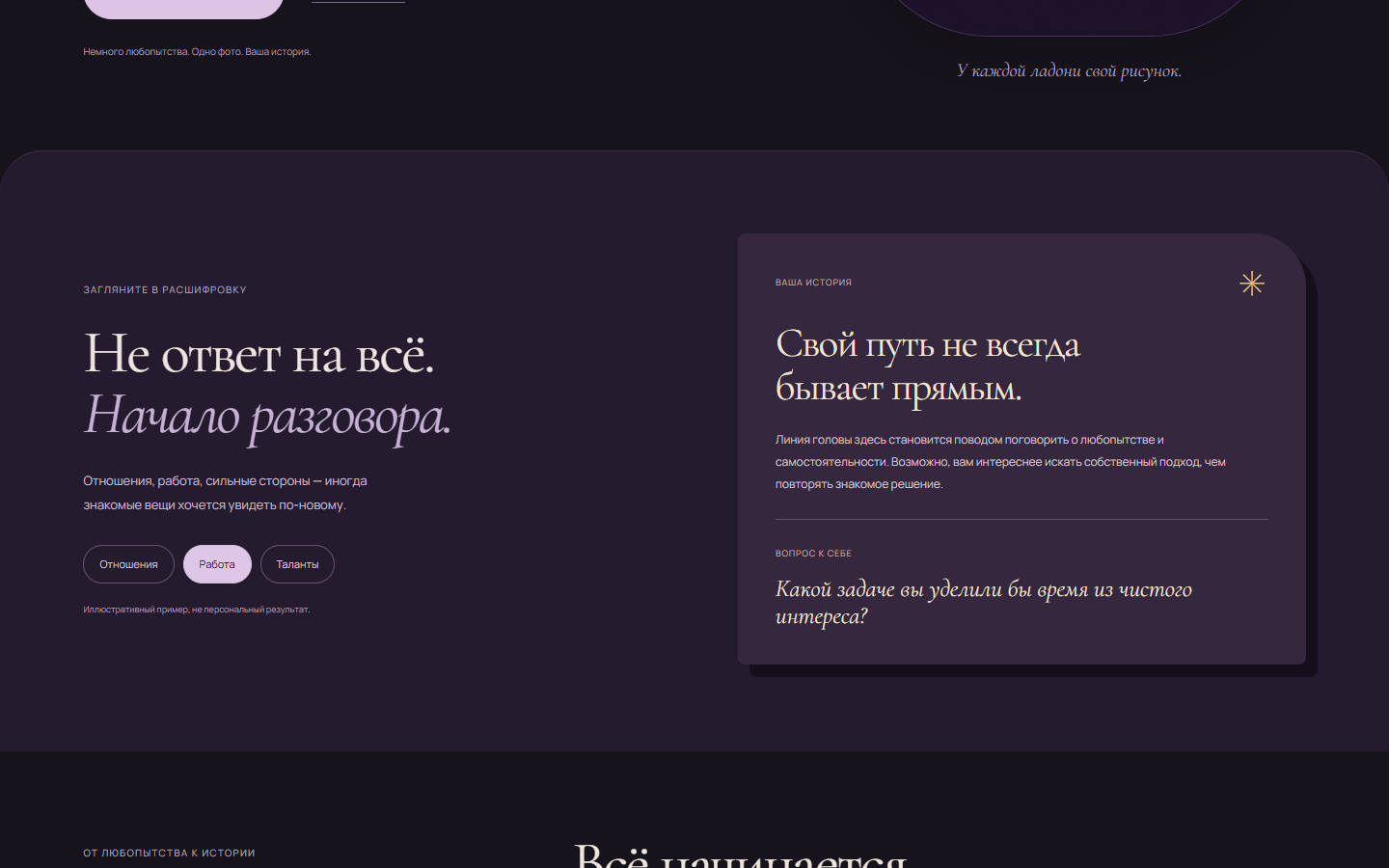Click the 'ЗАГЛЯНИТЕ В РАСШИФРОВКУ' label

165,289
